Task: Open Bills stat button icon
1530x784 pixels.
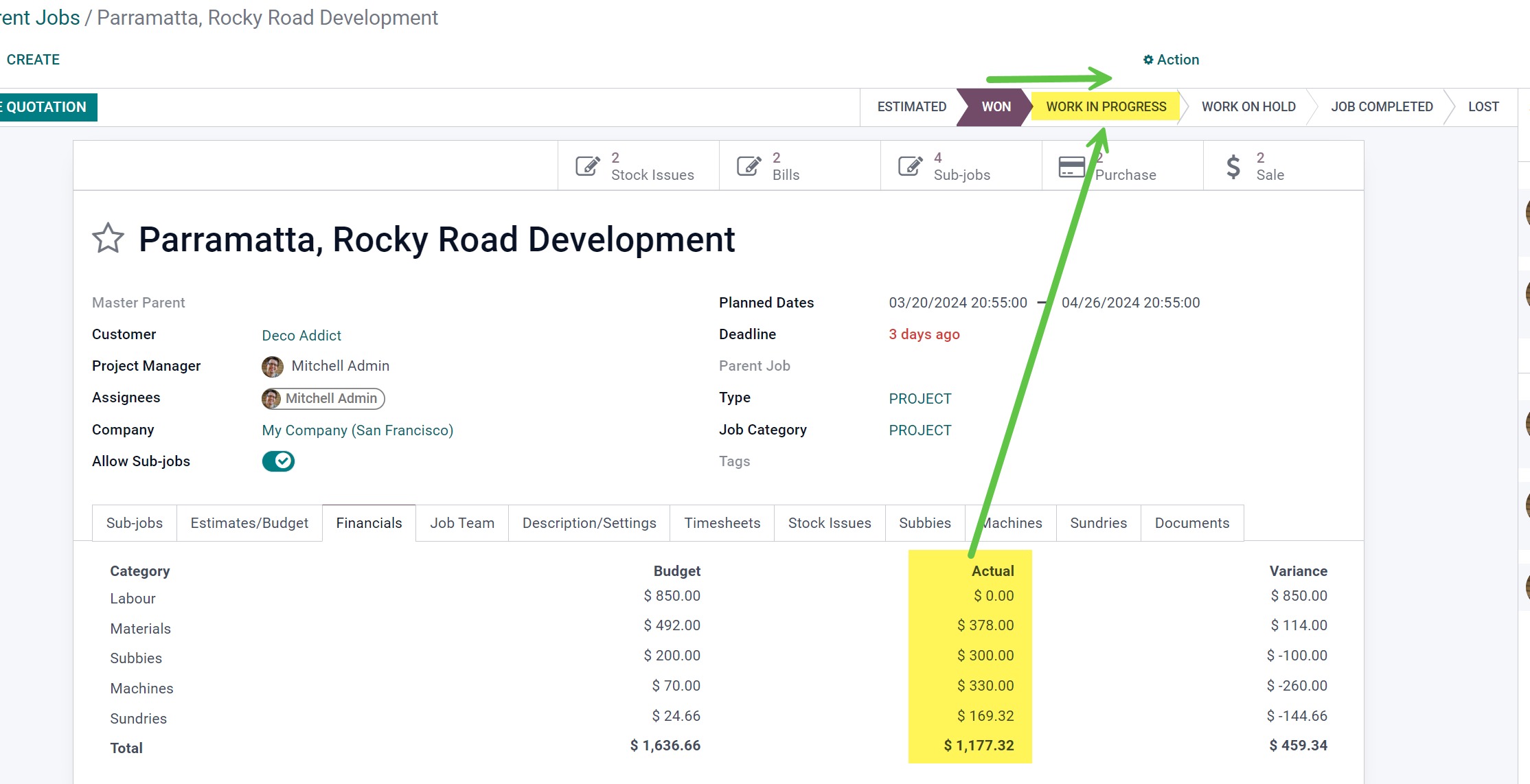Action: pyautogui.click(x=749, y=166)
